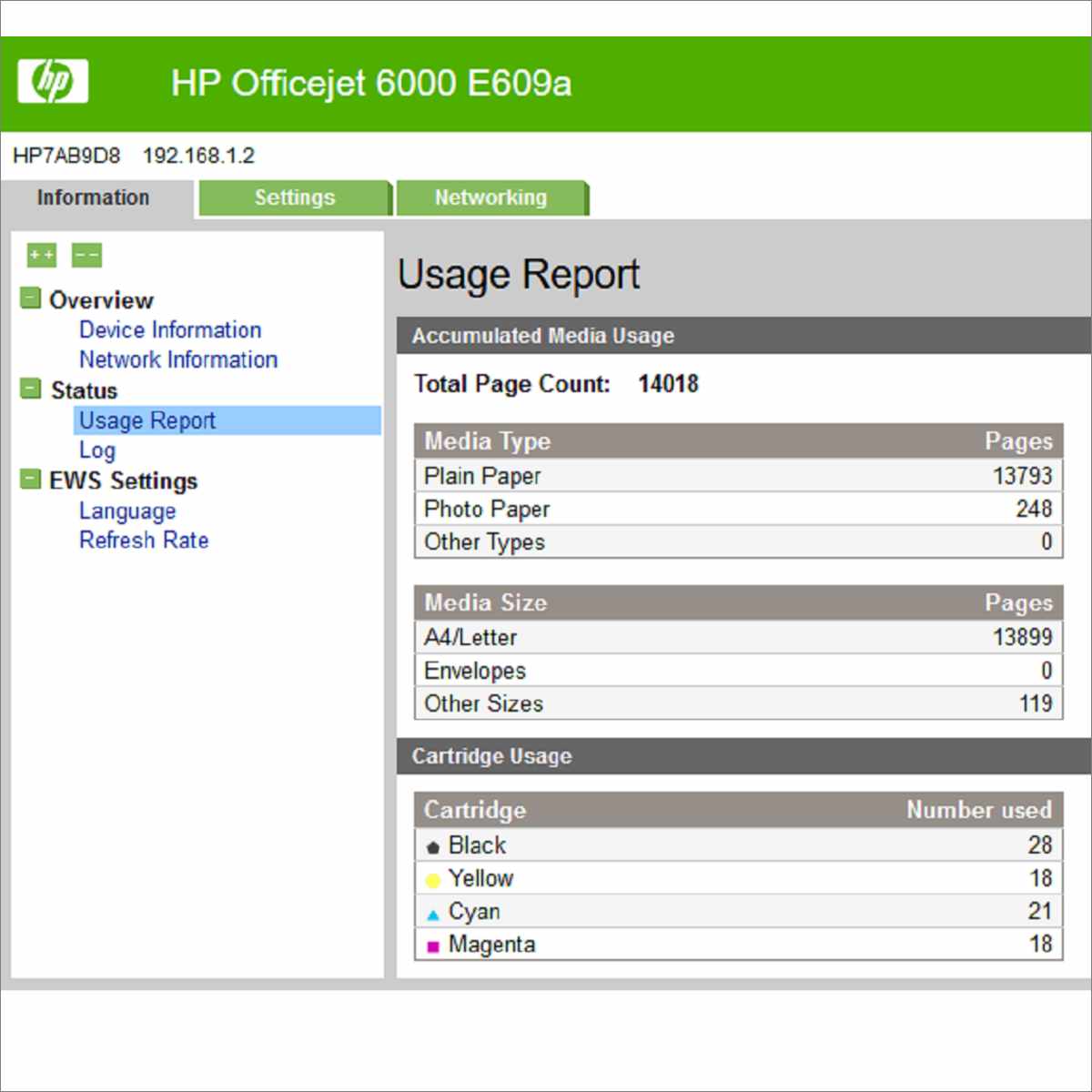The height and width of the screenshot is (1092, 1092).
Task: Click the Photo Paper row label
Action: (487, 509)
